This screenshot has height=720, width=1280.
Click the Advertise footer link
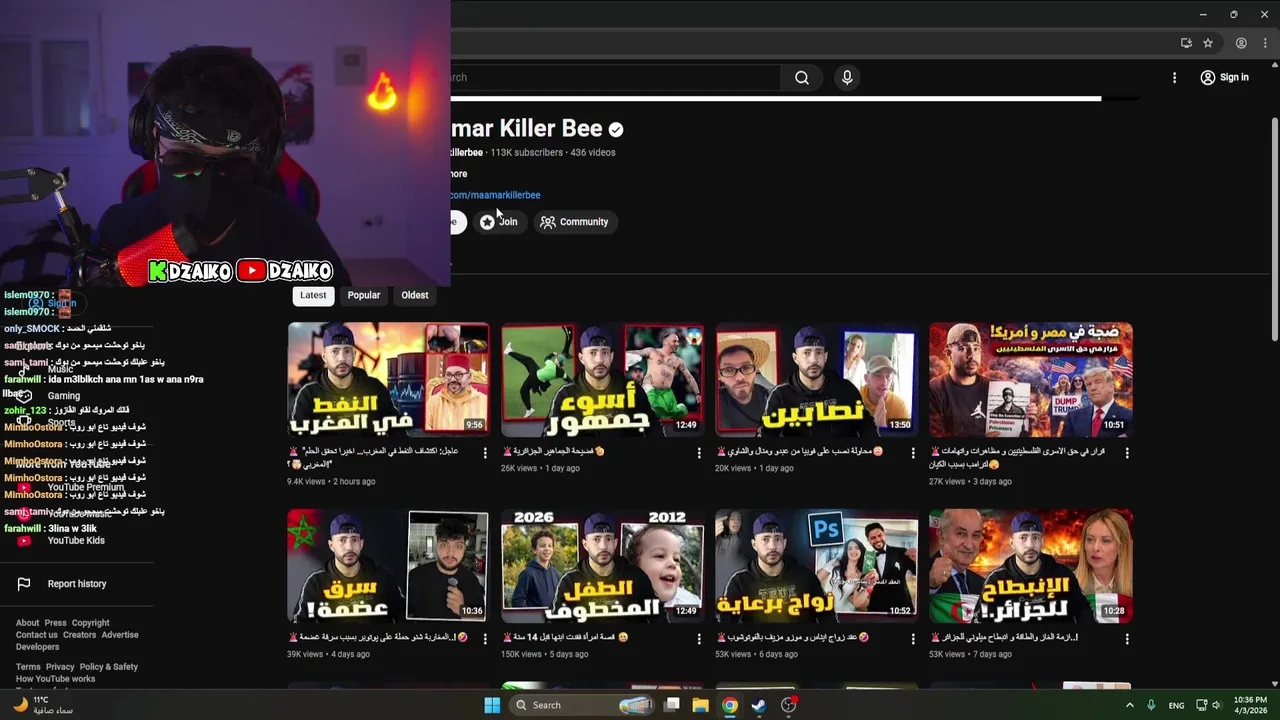[x=120, y=635]
